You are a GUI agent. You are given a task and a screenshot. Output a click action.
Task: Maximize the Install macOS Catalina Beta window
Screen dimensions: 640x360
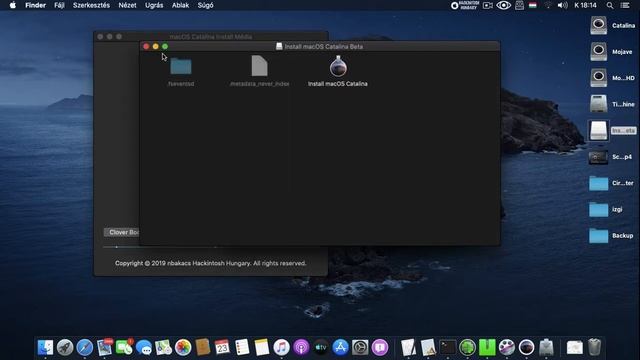[165, 47]
